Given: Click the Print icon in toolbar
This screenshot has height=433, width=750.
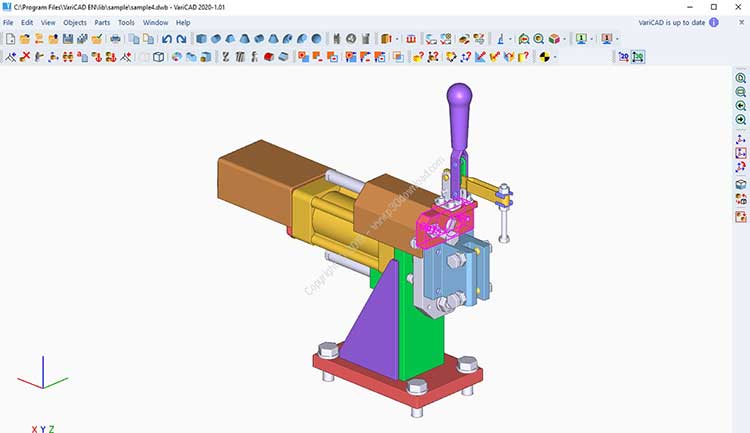Looking at the screenshot, I should 116,39.
